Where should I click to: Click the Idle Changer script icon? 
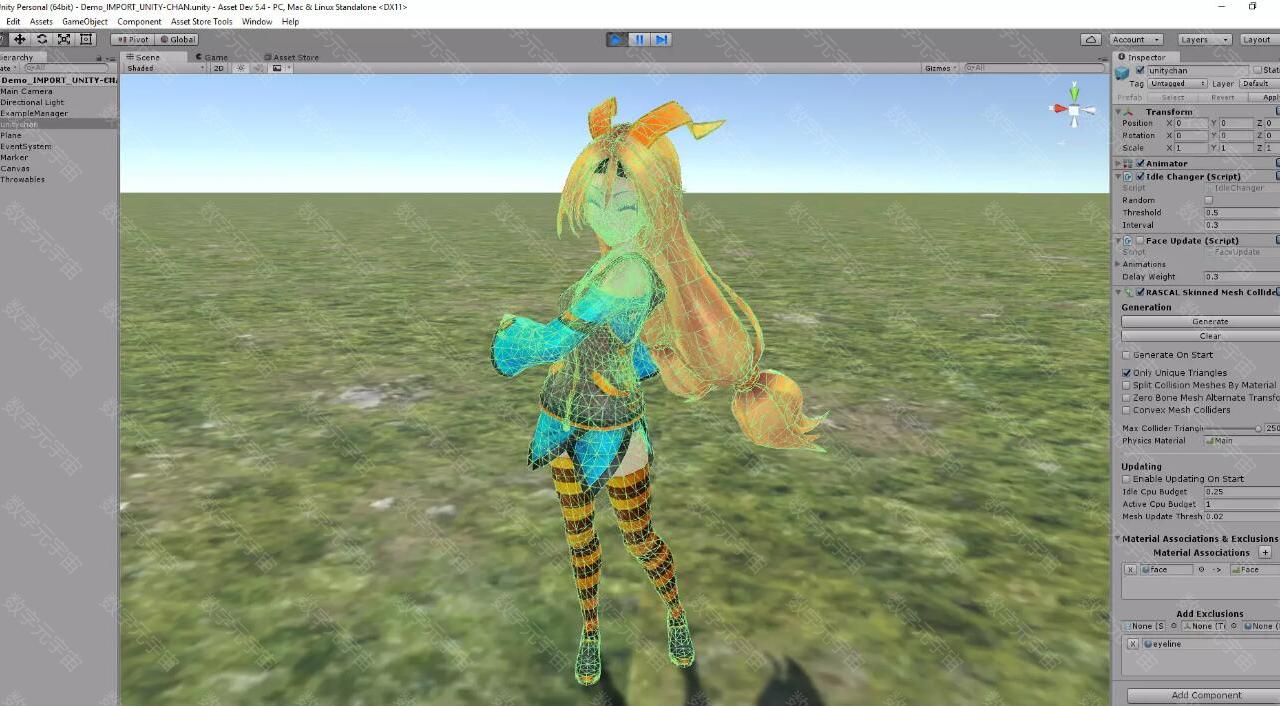click(1128, 176)
